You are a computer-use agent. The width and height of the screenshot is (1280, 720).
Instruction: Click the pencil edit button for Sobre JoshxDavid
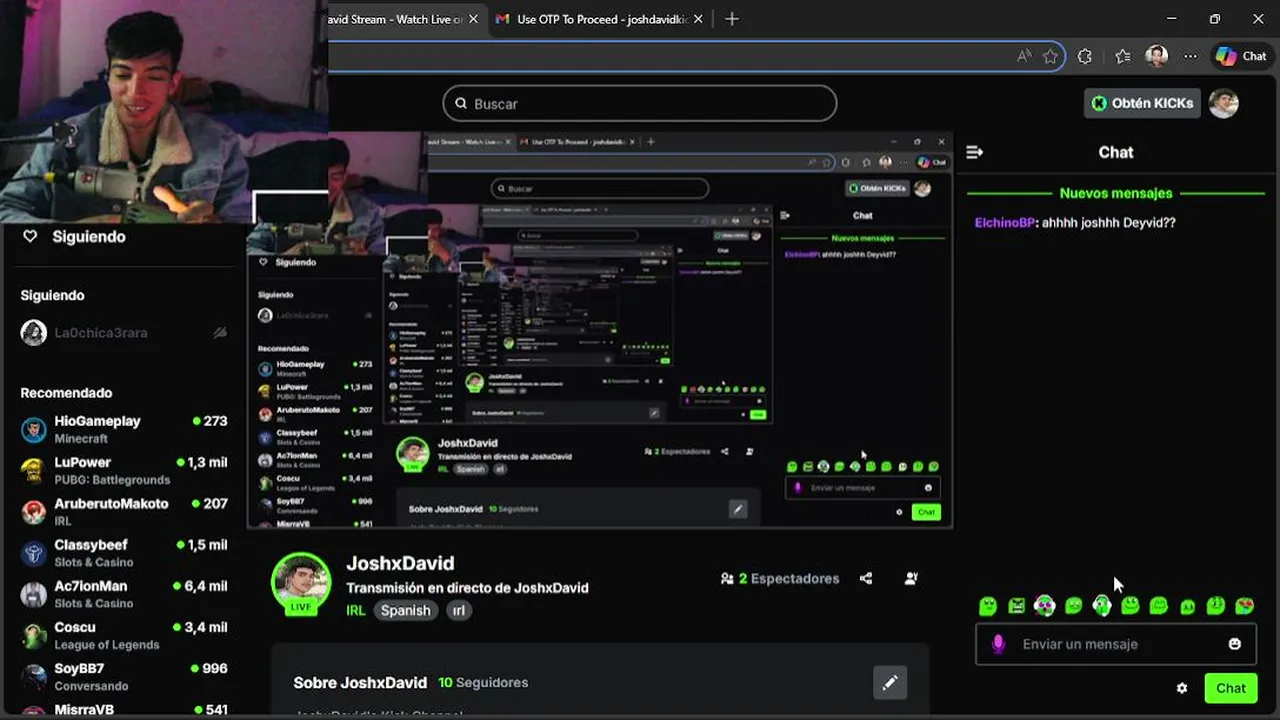[889, 683]
